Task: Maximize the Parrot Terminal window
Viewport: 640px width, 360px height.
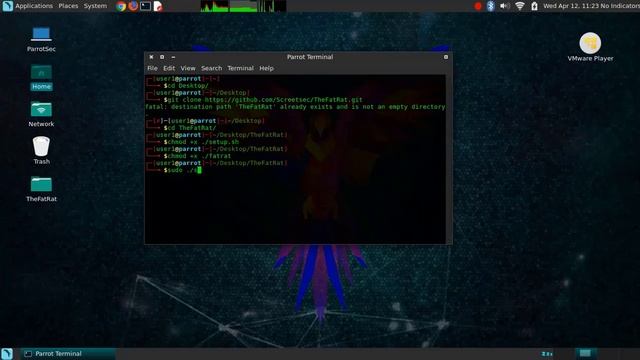Action: point(162,57)
